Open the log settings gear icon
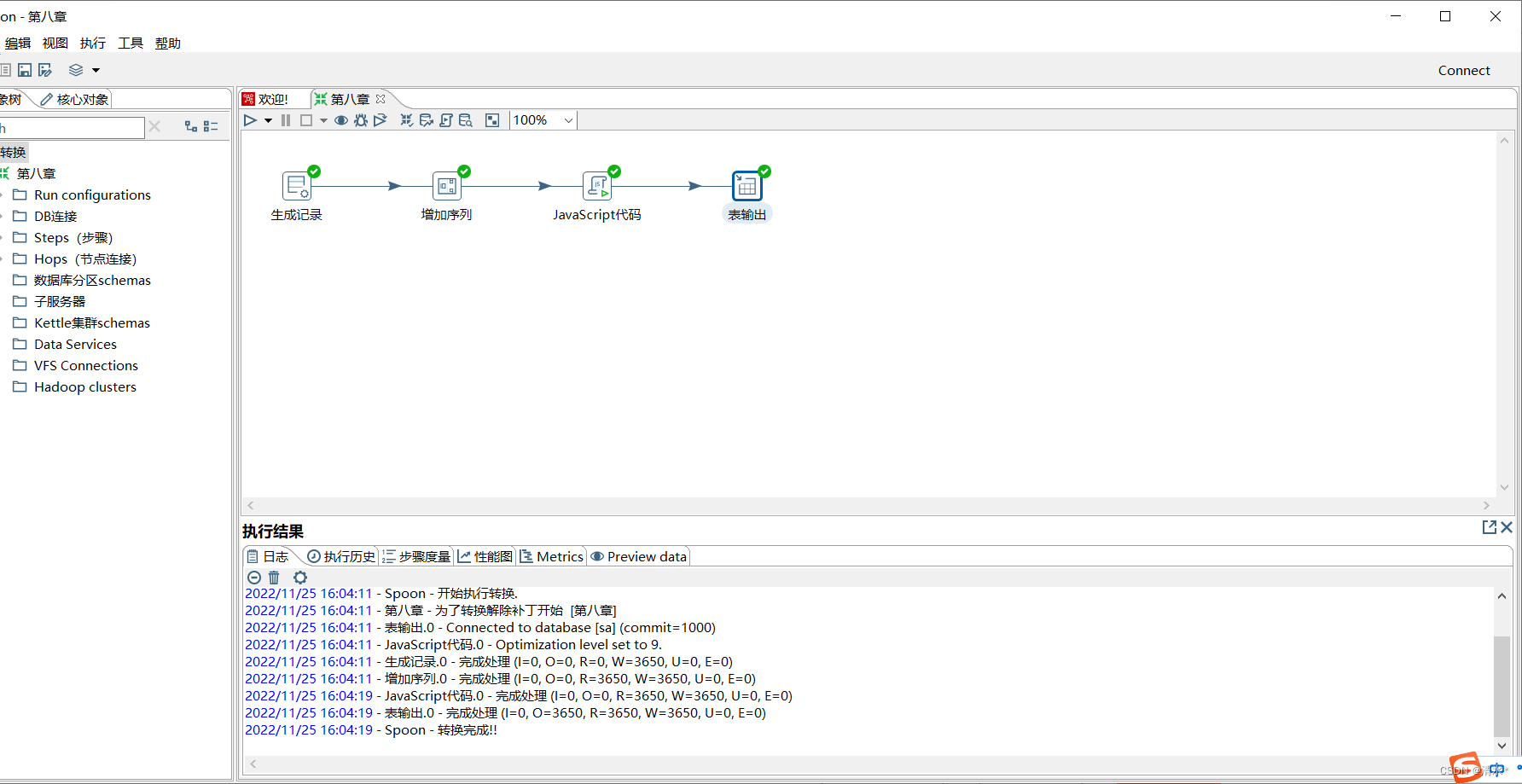Image resolution: width=1522 pixels, height=784 pixels. (300, 578)
